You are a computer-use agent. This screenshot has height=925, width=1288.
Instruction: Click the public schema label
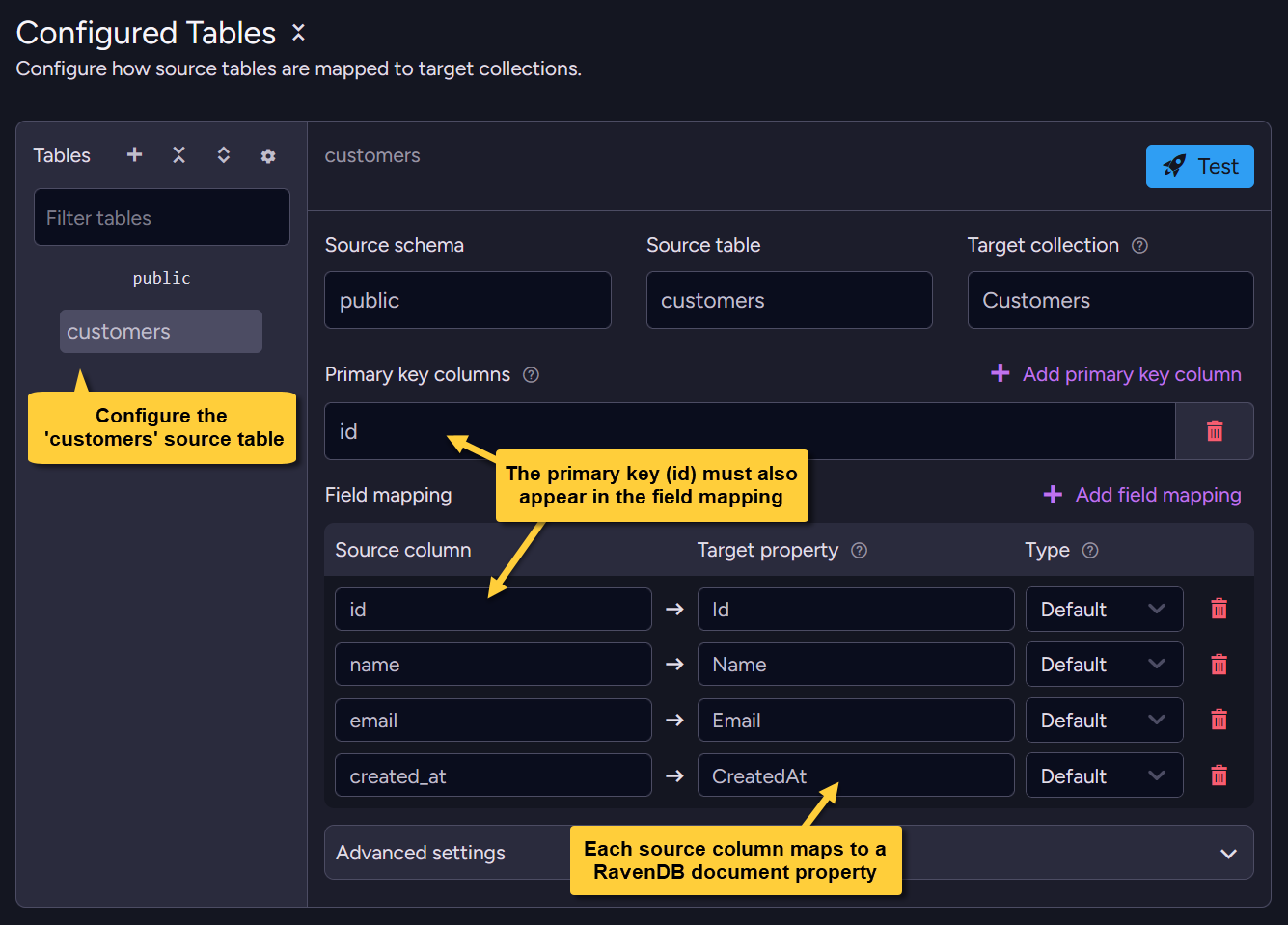pyautogui.click(x=161, y=278)
